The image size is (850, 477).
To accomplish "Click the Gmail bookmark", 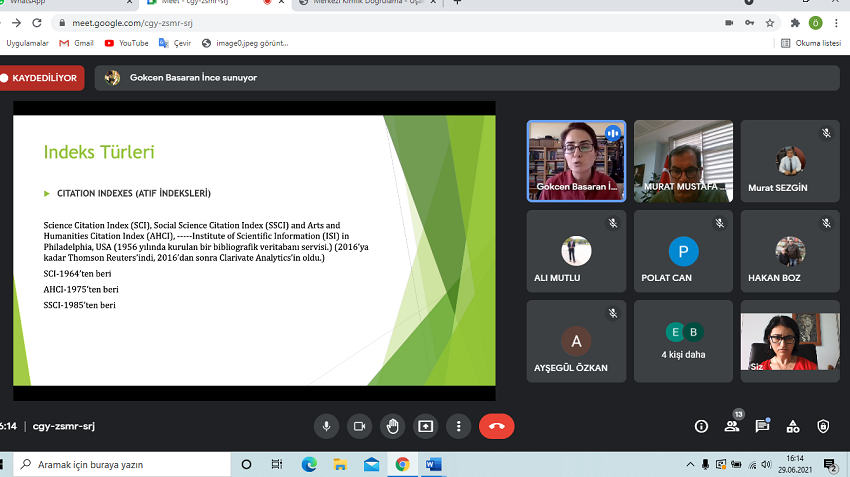I will click(76, 43).
